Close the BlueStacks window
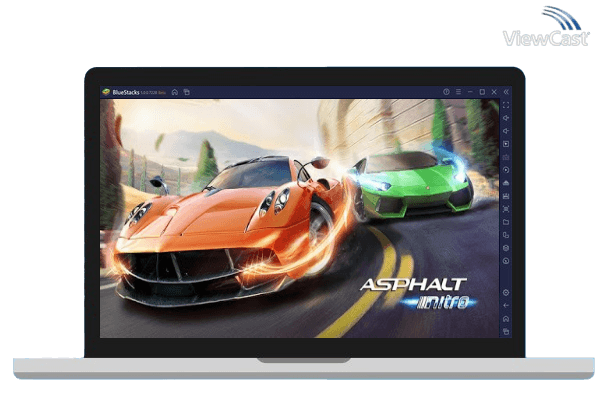The width and height of the screenshot is (602, 414). click(x=494, y=92)
